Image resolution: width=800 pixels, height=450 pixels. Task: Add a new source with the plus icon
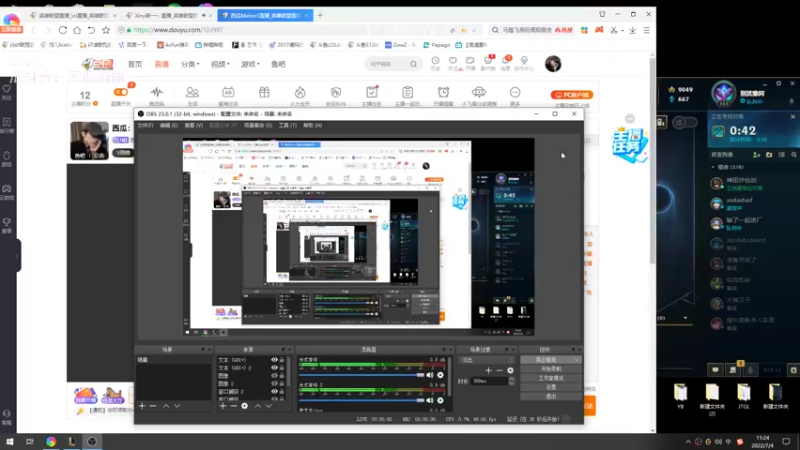(x=222, y=406)
